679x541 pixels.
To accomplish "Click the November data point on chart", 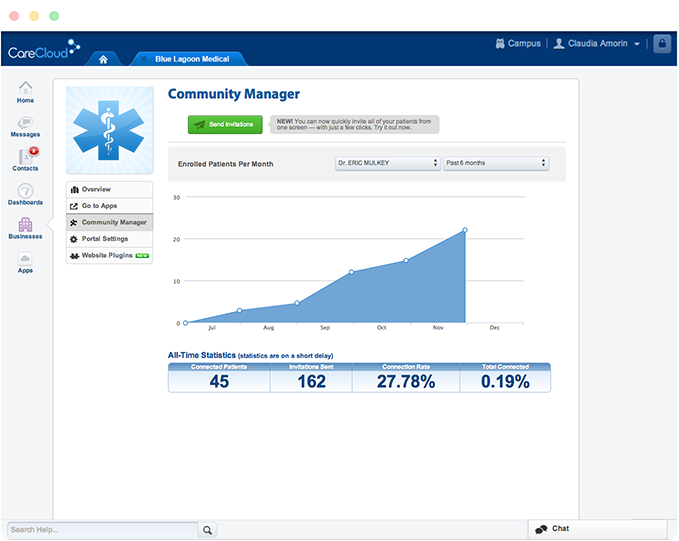I will point(465,230).
